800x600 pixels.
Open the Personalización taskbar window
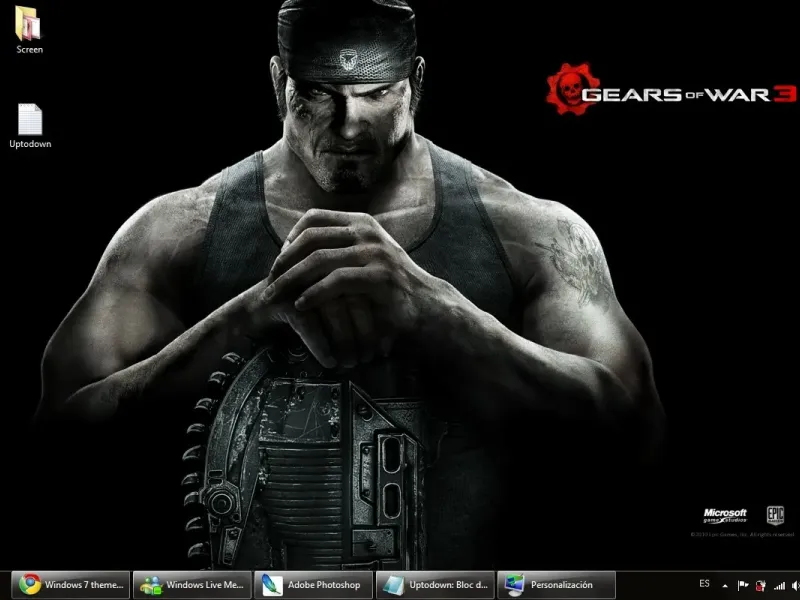pyautogui.click(x=556, y=585)
